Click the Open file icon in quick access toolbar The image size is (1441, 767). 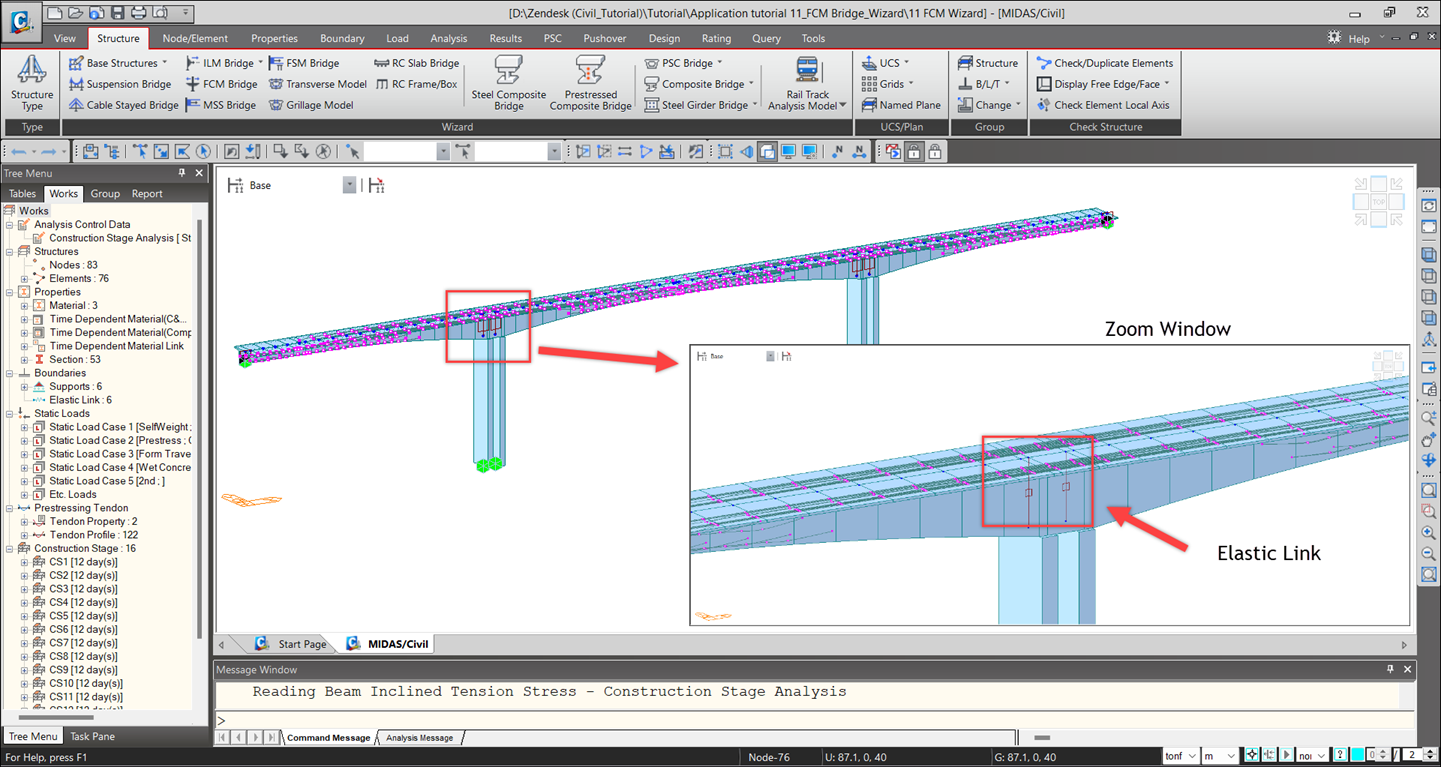click(75, 13)
